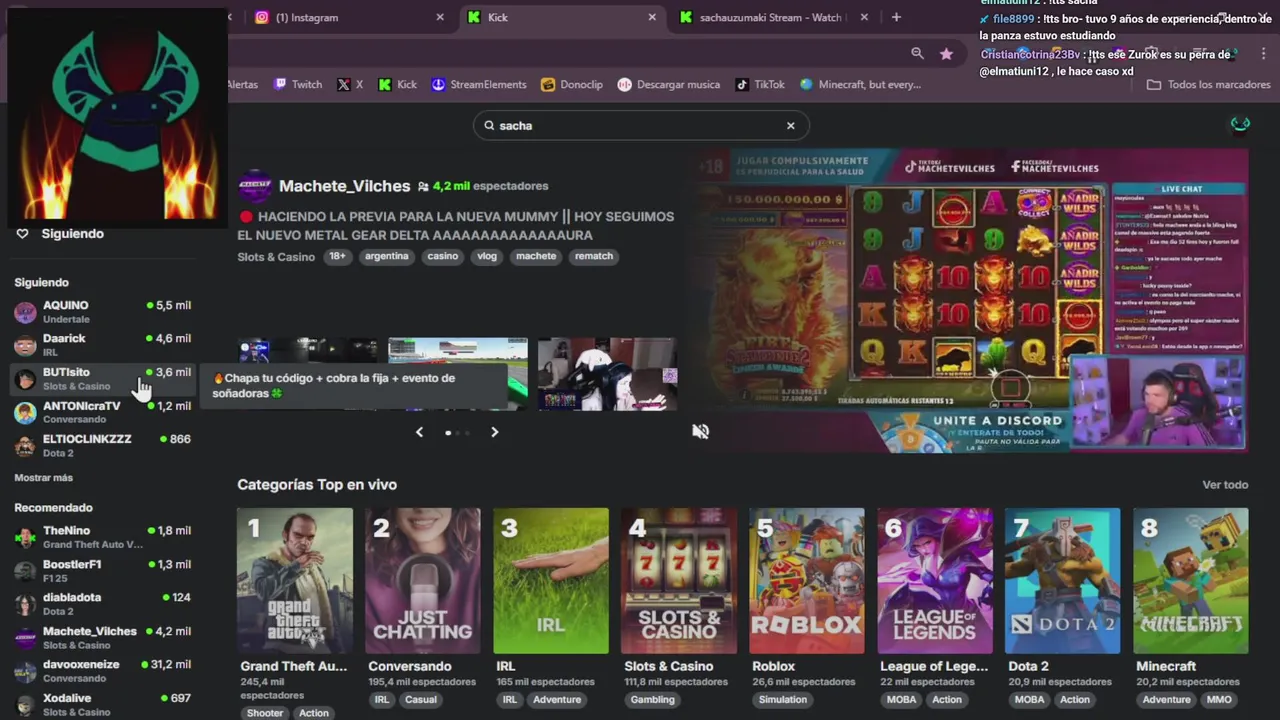Select the 18+ tag

click(x=337, y=256)
